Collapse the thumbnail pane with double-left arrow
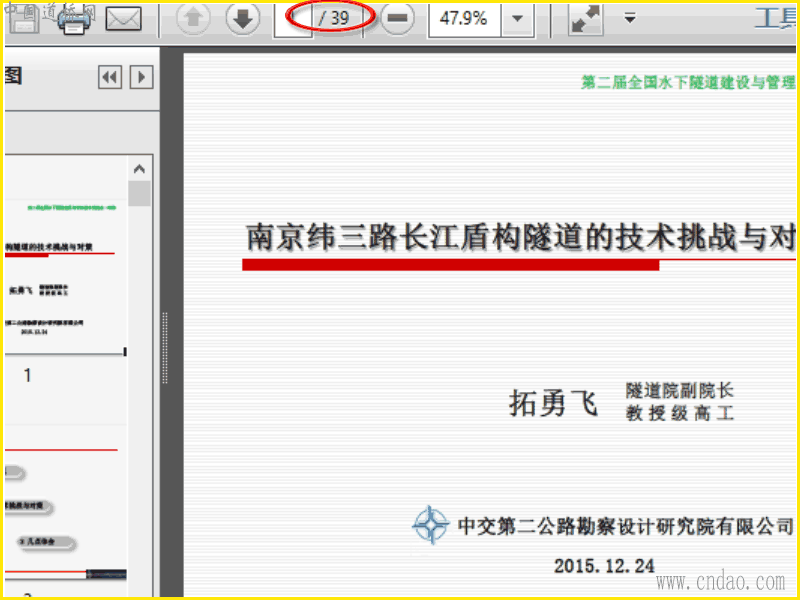The width and height of the screenshot is (800, 600). point(110,78)
